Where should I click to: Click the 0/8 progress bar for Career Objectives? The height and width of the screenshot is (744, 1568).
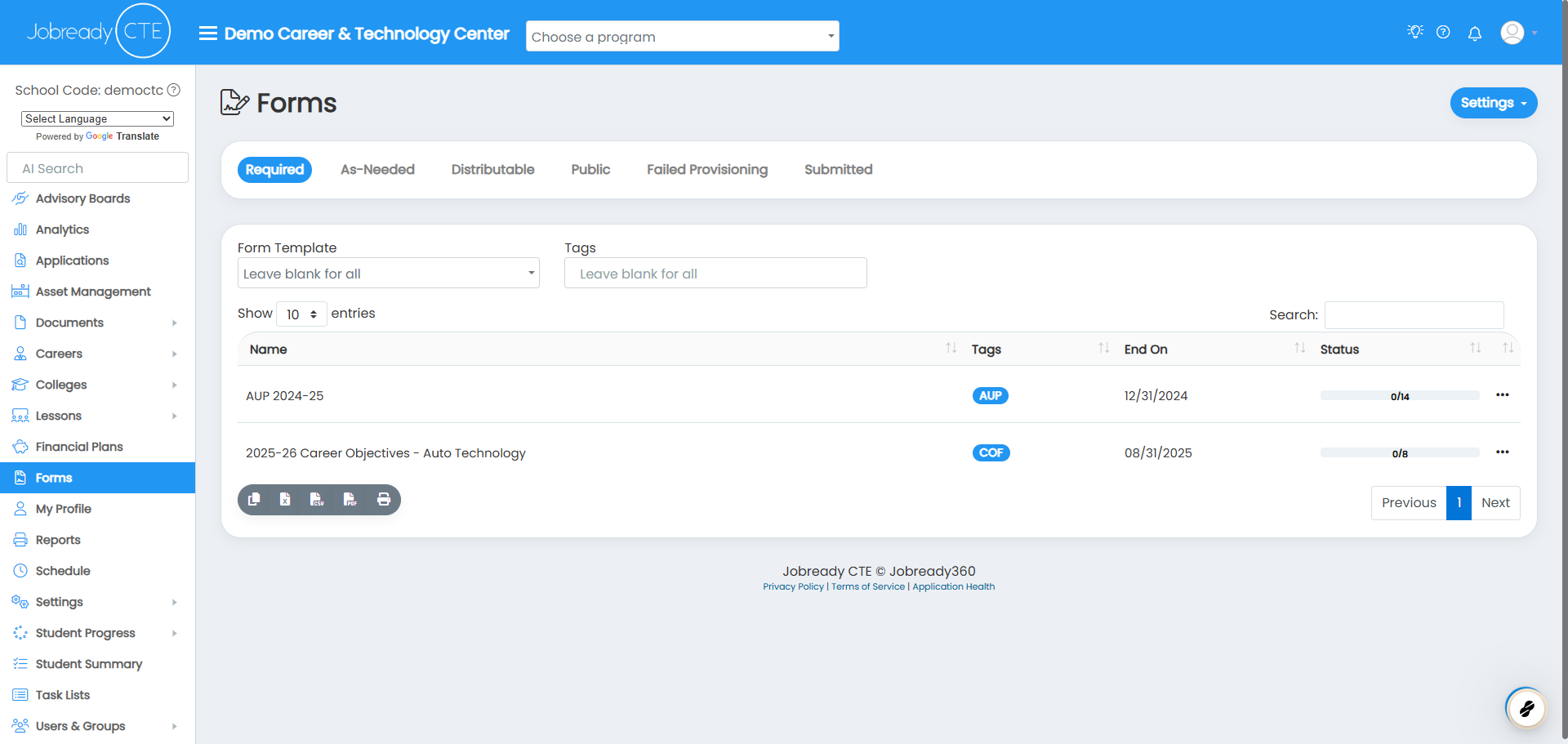point(1400,453)
